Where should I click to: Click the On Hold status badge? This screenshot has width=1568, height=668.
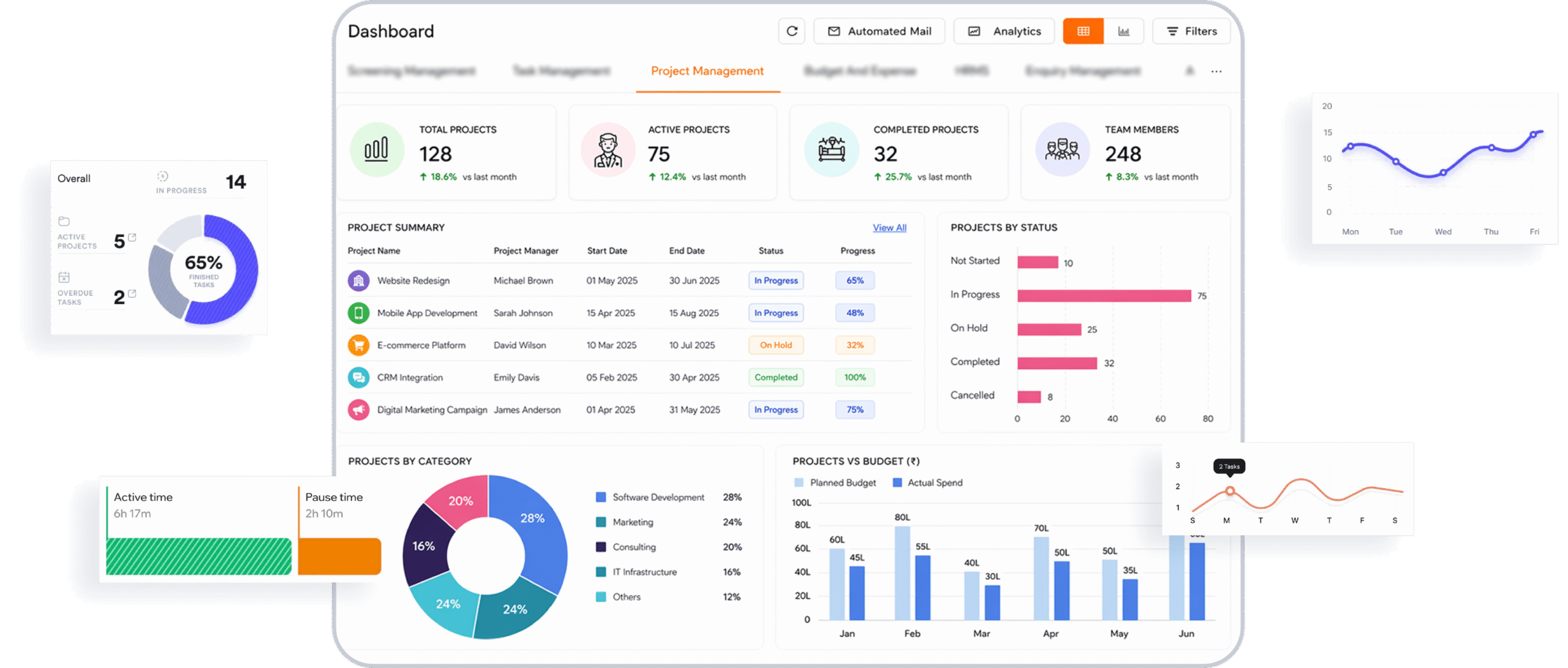click(776, 345)
